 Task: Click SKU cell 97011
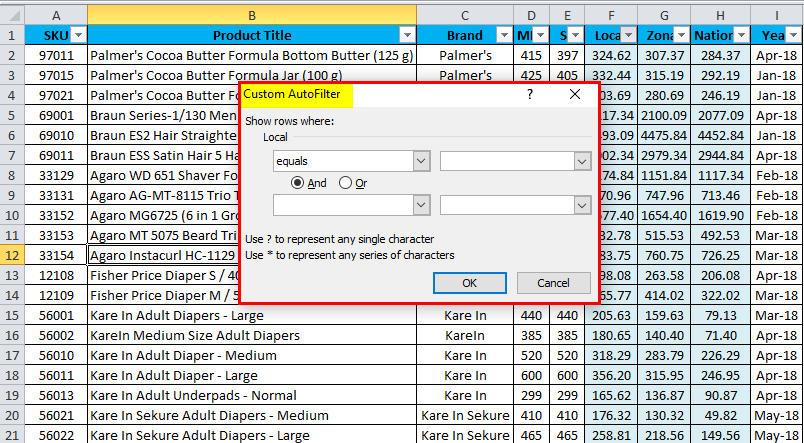point(56,55)
